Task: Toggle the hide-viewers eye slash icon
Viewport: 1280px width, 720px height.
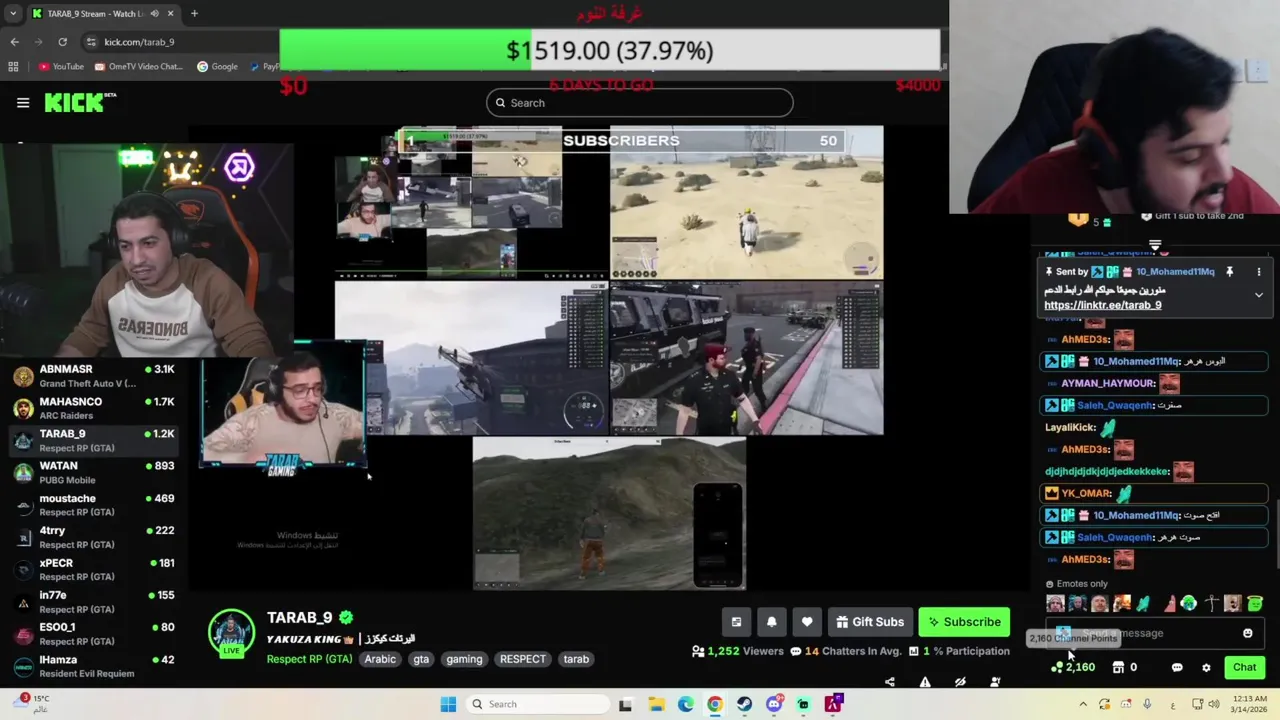Action: click(x=960, y=682)
